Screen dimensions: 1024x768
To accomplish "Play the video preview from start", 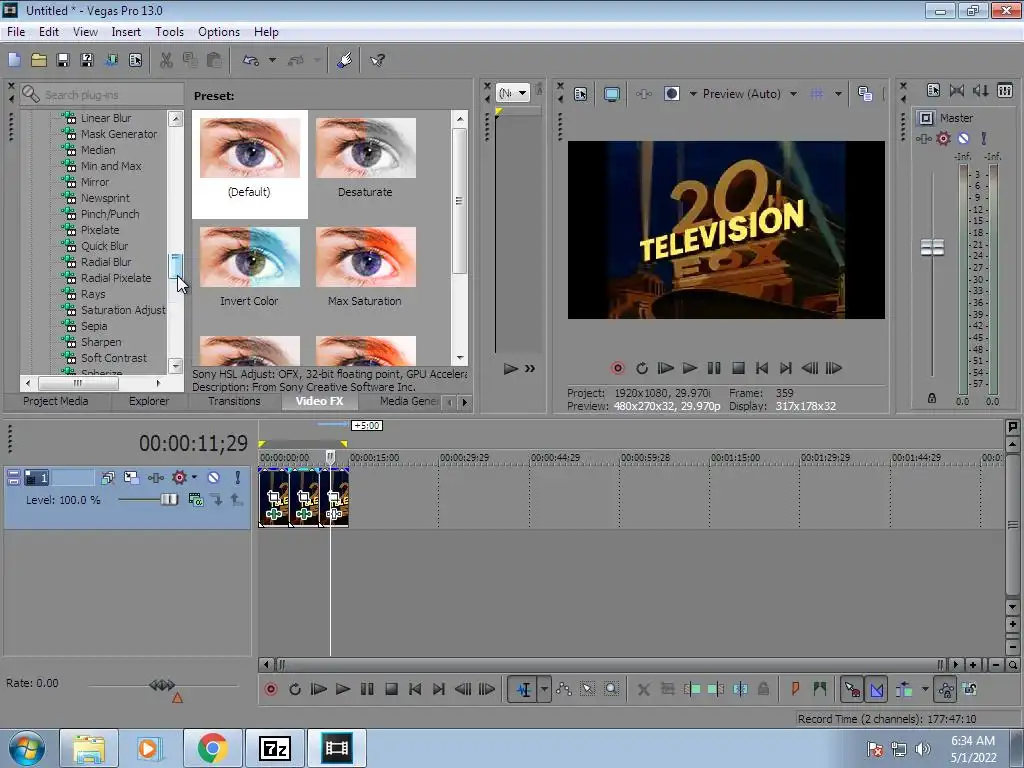I will click(665, 368).
